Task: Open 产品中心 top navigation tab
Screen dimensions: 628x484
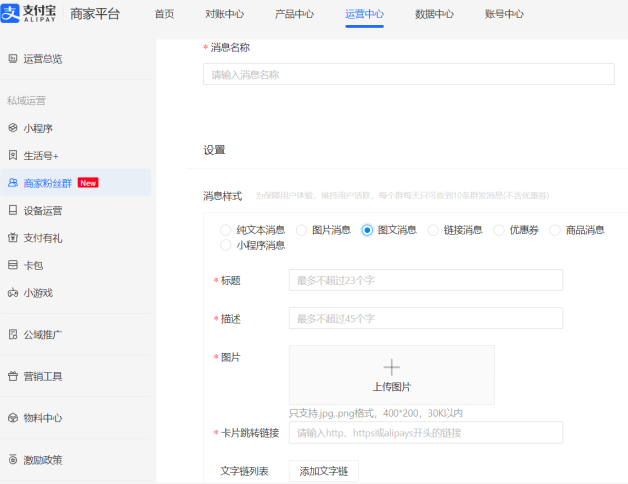Action: [x=294, y=15]
